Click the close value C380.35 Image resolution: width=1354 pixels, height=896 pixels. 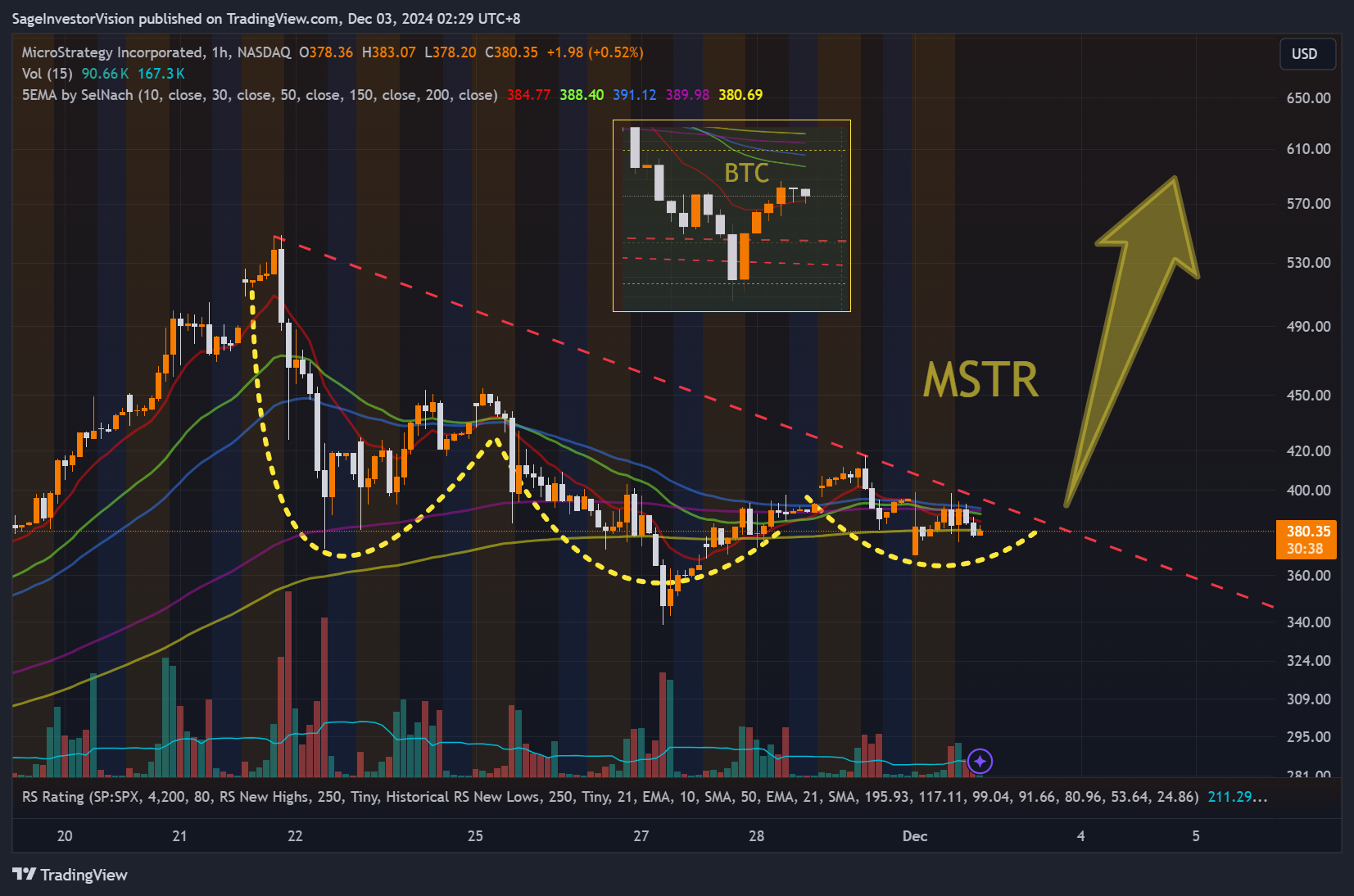(511, 52)
